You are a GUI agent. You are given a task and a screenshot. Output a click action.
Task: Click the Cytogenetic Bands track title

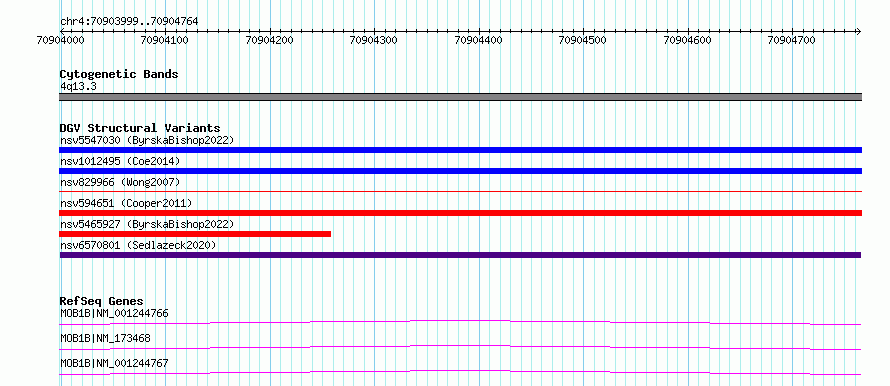[119, 74]
